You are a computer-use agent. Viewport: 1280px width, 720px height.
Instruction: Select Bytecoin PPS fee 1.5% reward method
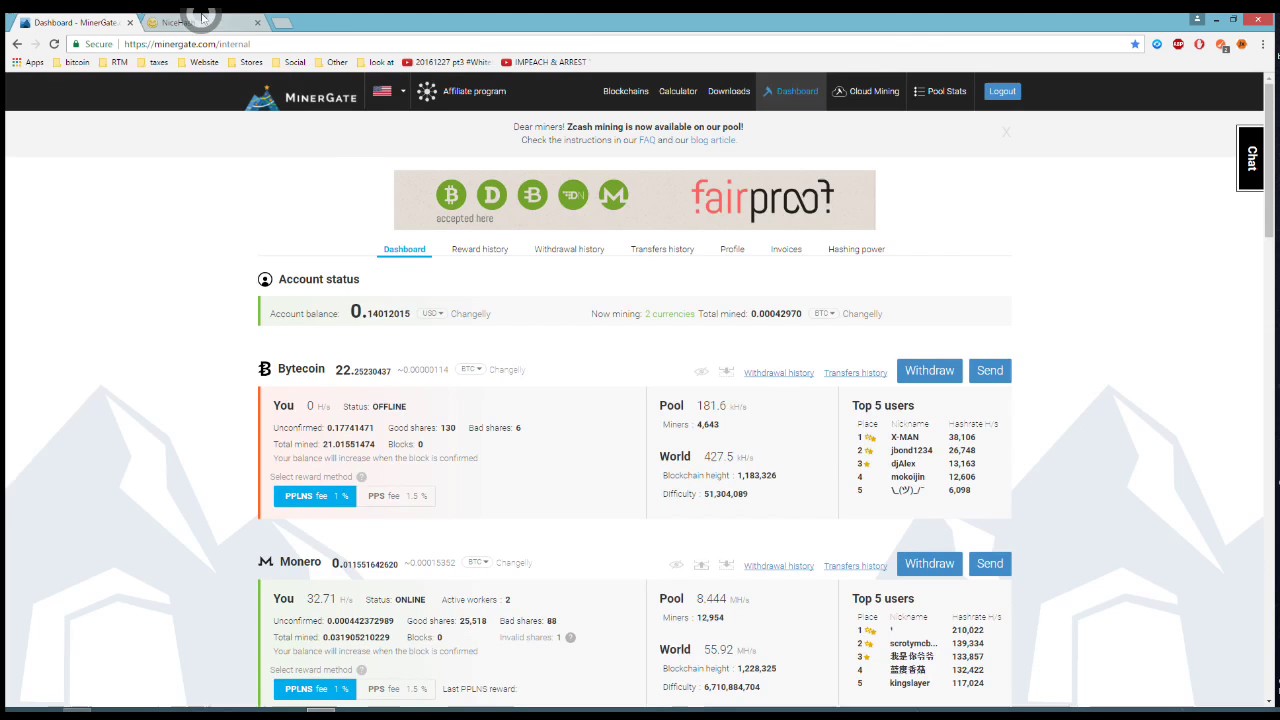tap(397, 496)
